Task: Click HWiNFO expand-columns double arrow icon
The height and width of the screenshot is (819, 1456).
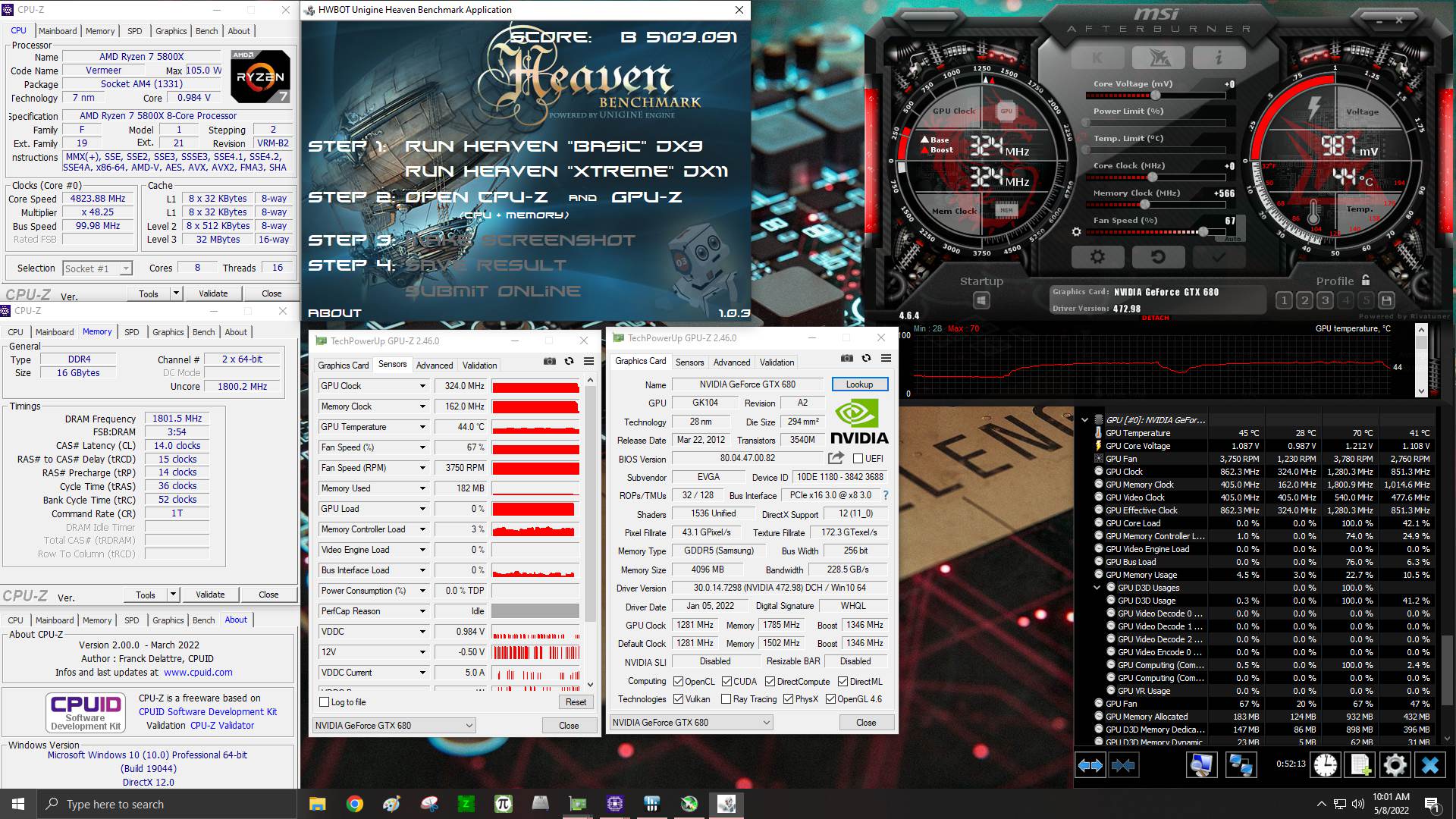Action: coord(1090,765)
